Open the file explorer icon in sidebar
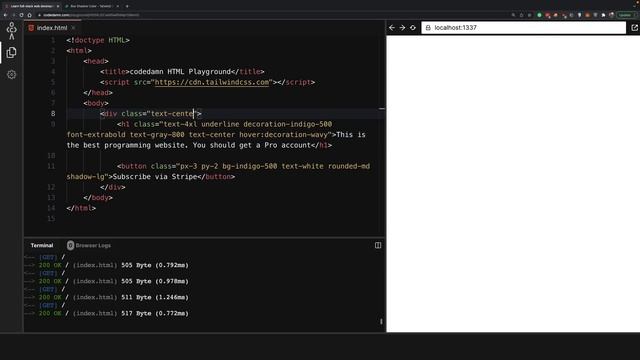 tap(11, 52)
